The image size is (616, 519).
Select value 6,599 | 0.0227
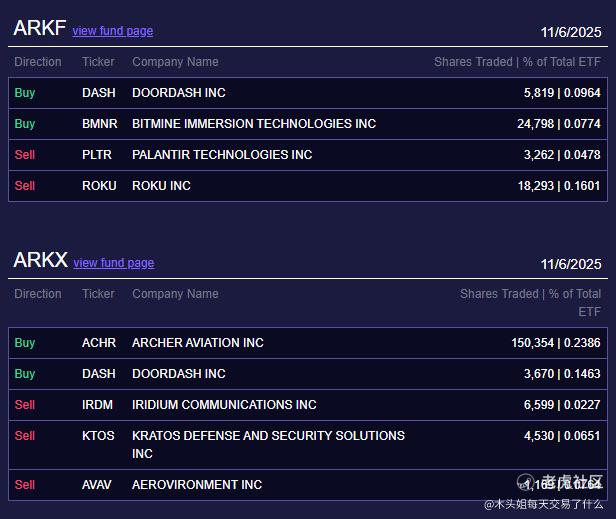point(562,405)
